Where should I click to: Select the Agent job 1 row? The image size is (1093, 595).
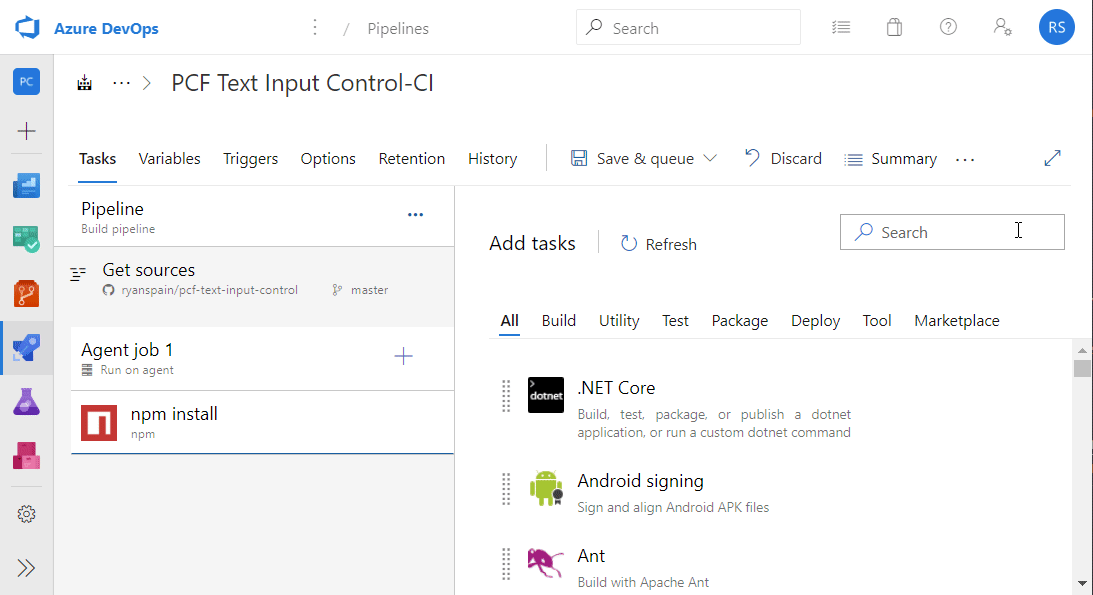tap(262, 358)
